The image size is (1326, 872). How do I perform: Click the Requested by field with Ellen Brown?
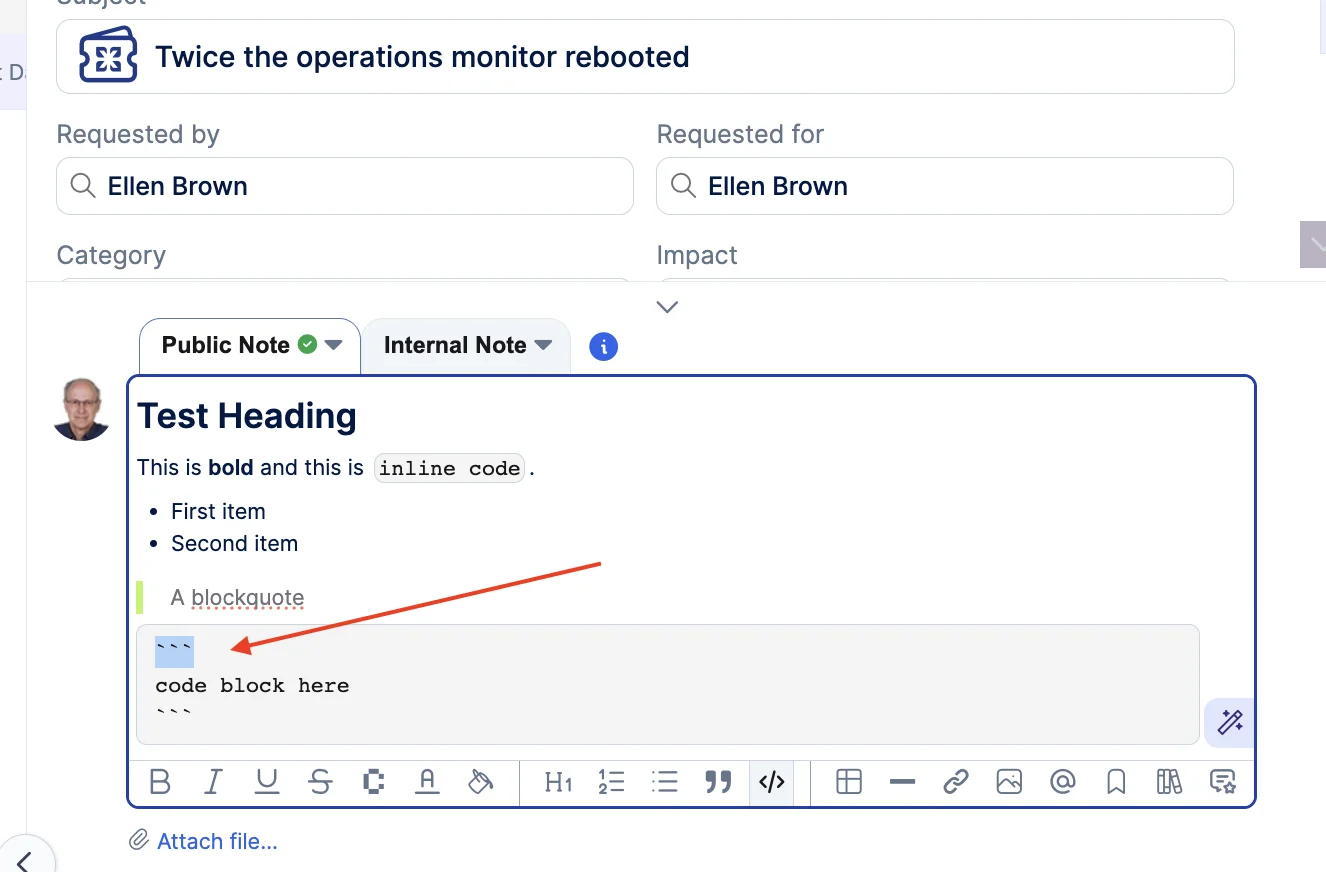coord(345,186)
